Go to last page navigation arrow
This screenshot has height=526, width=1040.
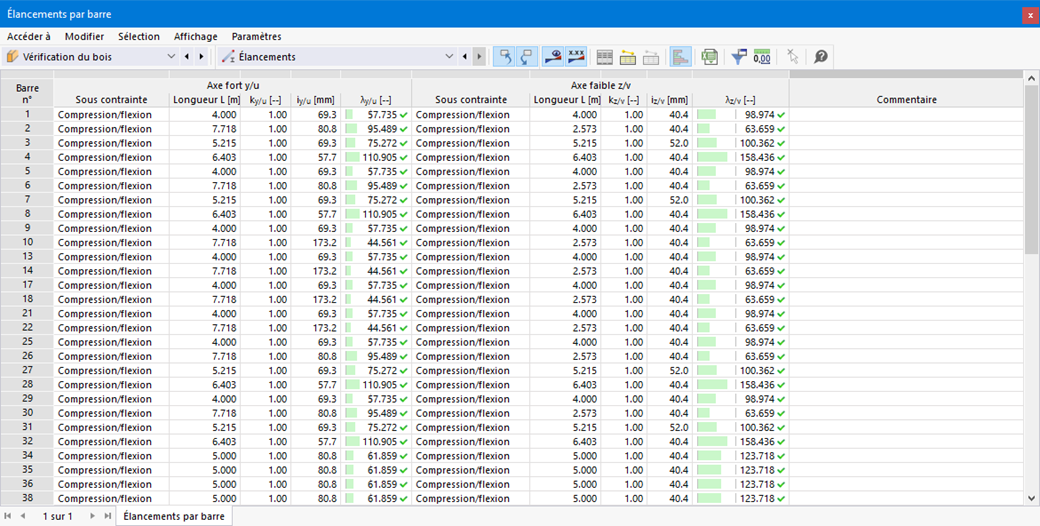pyautogui.click(x=107, y=516)
